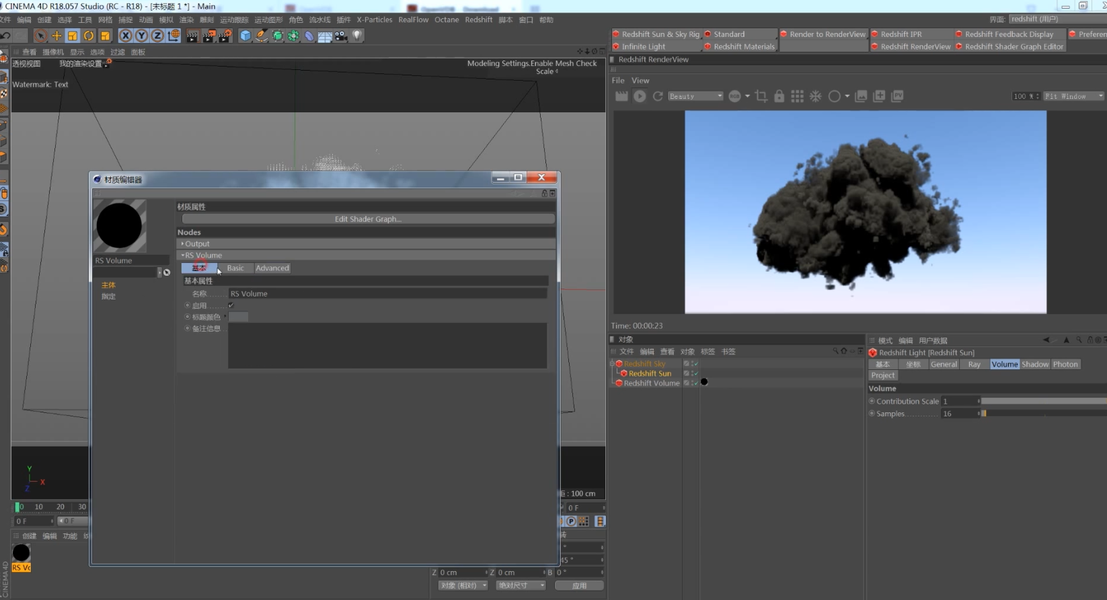Switch to the Advanced tab in RS Volume
This screenshot has height=600, width=1107.
pyautogui.click(x=273, y=268)
